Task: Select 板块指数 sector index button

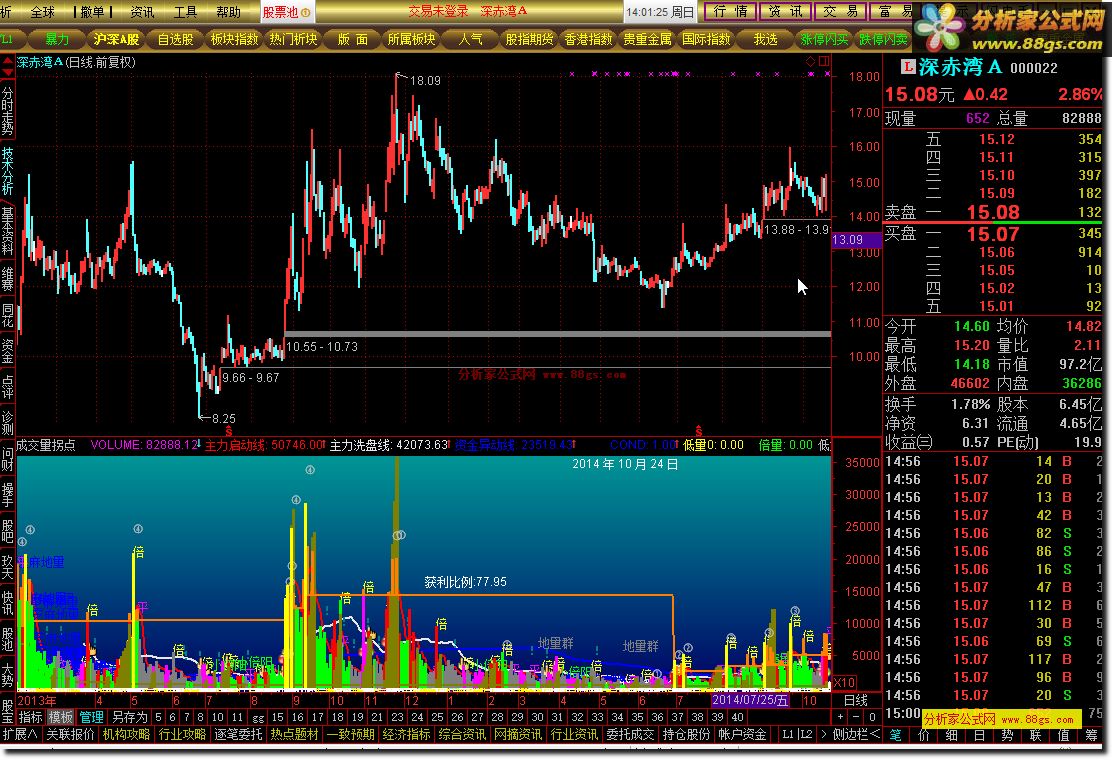Action: tap(234, 40)
